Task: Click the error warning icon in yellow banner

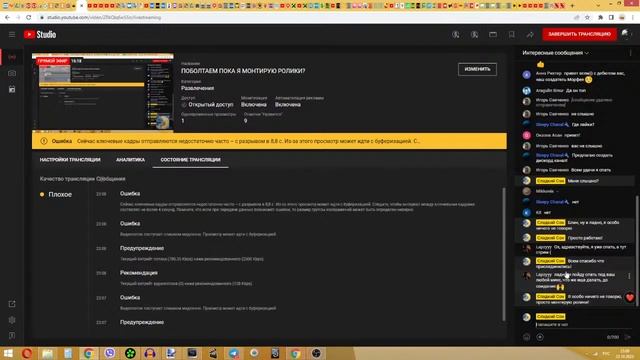Action: (x=44, y=141)
